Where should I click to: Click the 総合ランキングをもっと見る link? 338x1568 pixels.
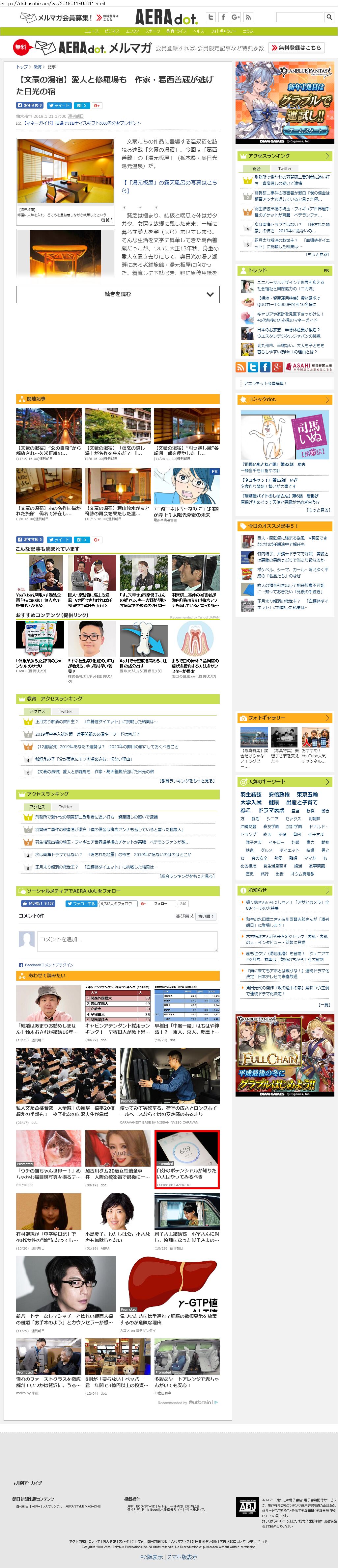click(186, 876)
